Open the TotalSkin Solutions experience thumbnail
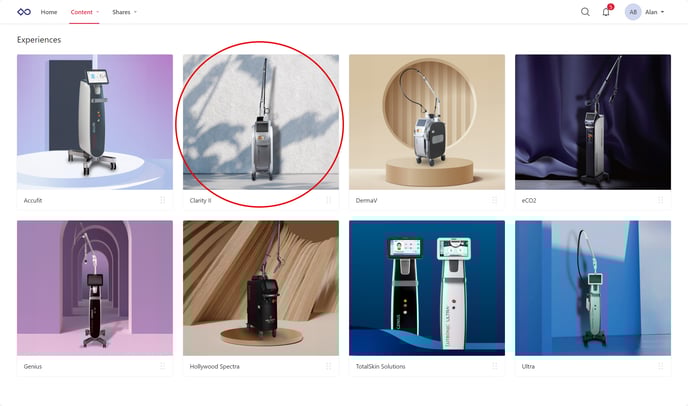 [427, 288]
